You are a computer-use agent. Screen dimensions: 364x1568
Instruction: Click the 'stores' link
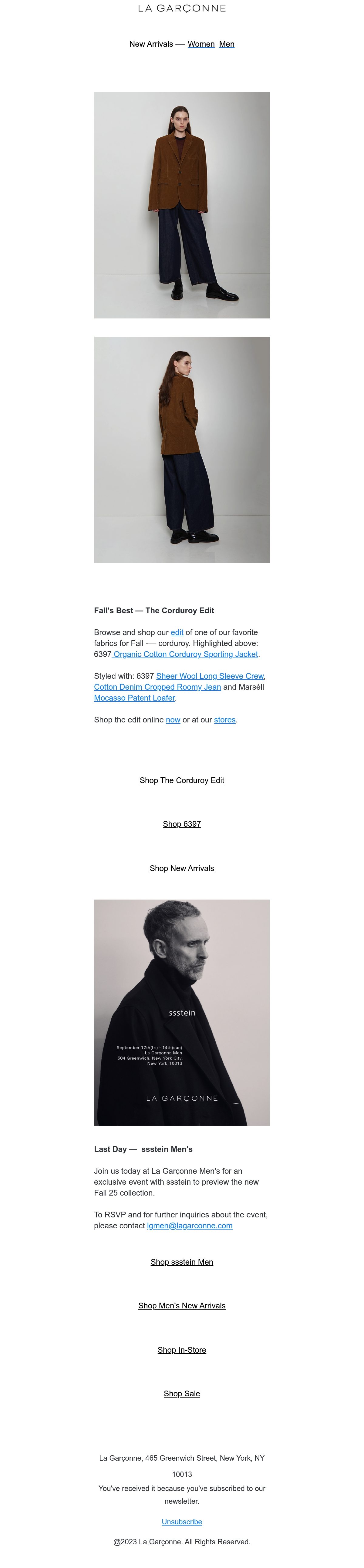point(224,720)
